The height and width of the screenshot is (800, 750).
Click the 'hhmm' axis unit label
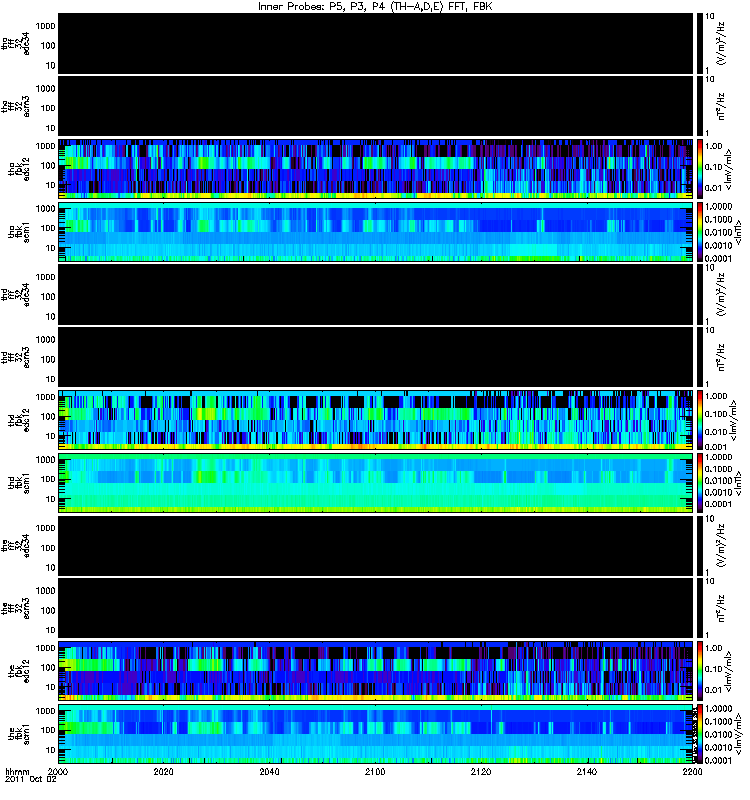17,771
